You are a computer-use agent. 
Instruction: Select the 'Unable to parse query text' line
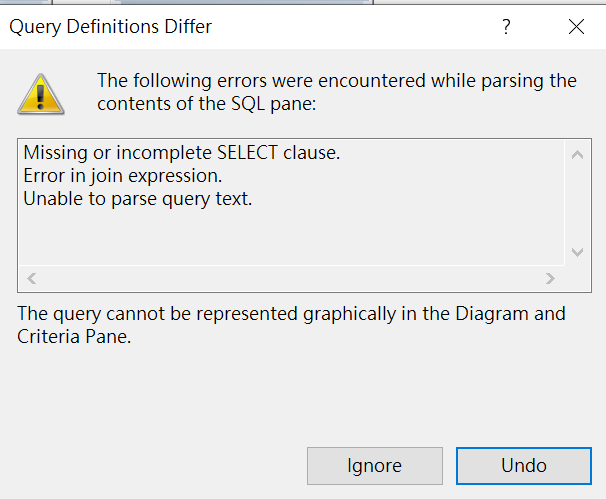(137, 199)
